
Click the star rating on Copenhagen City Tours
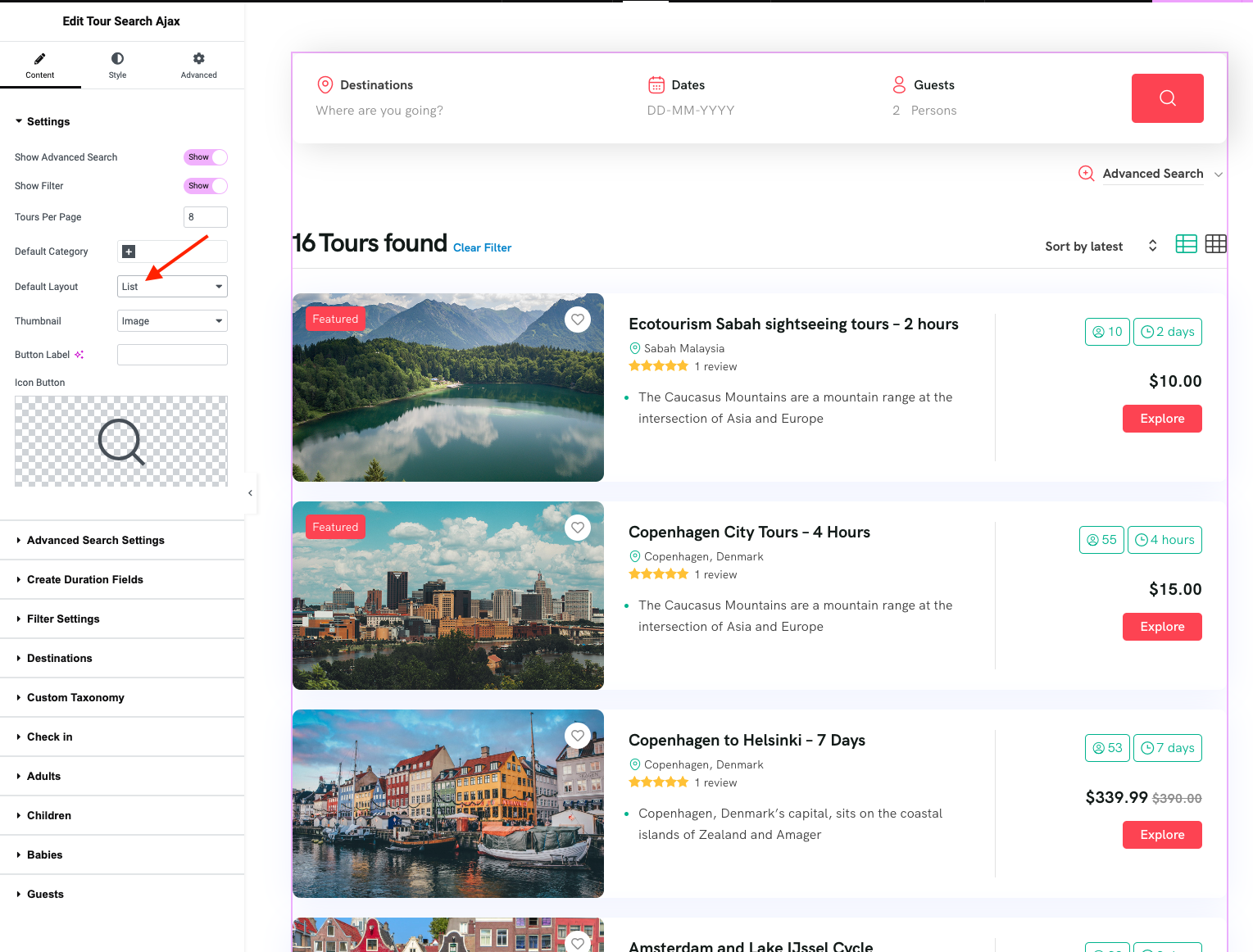pyautogui.click(x=659, y=574)
